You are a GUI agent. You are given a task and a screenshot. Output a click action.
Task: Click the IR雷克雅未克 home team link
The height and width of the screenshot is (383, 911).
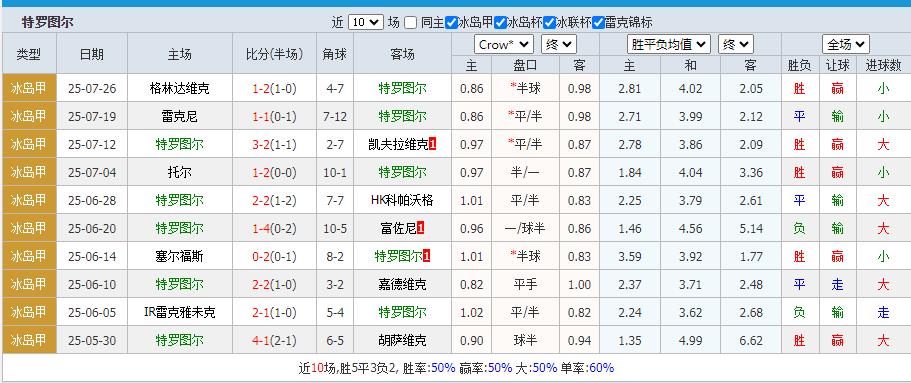point(180,313)
